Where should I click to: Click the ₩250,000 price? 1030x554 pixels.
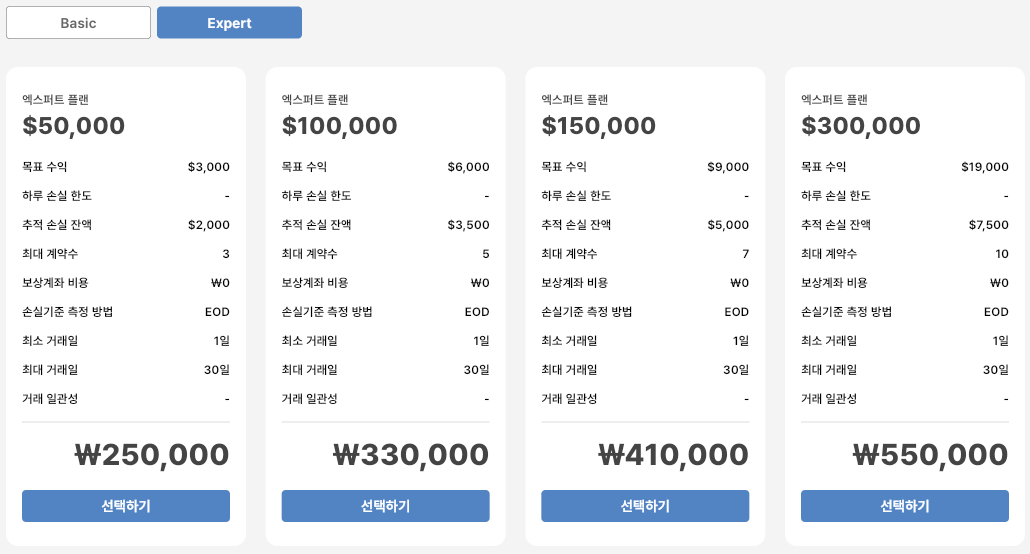pyautogui.click(x=152, y=455)
